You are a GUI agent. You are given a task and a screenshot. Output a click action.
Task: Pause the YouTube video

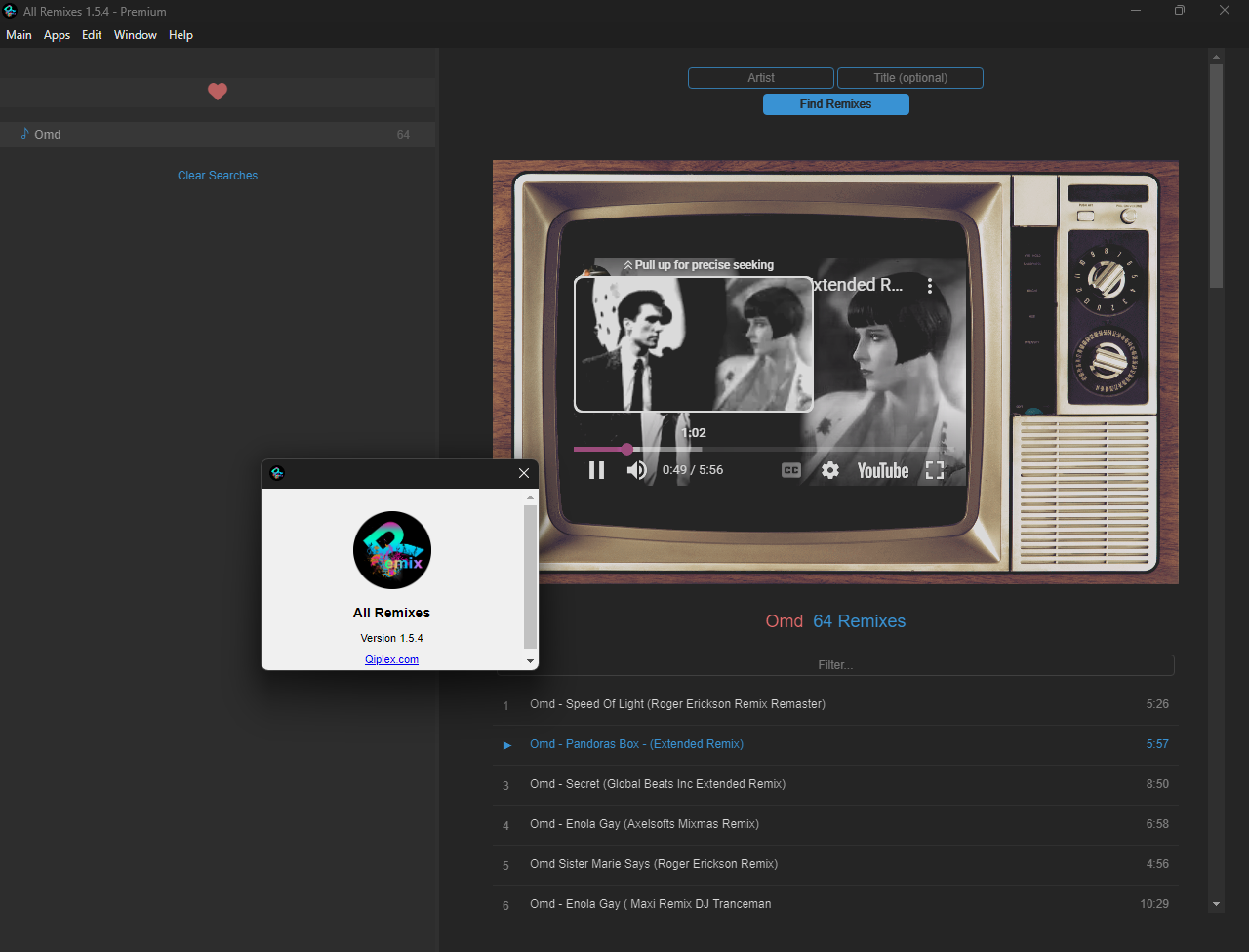tap(596, 470)
